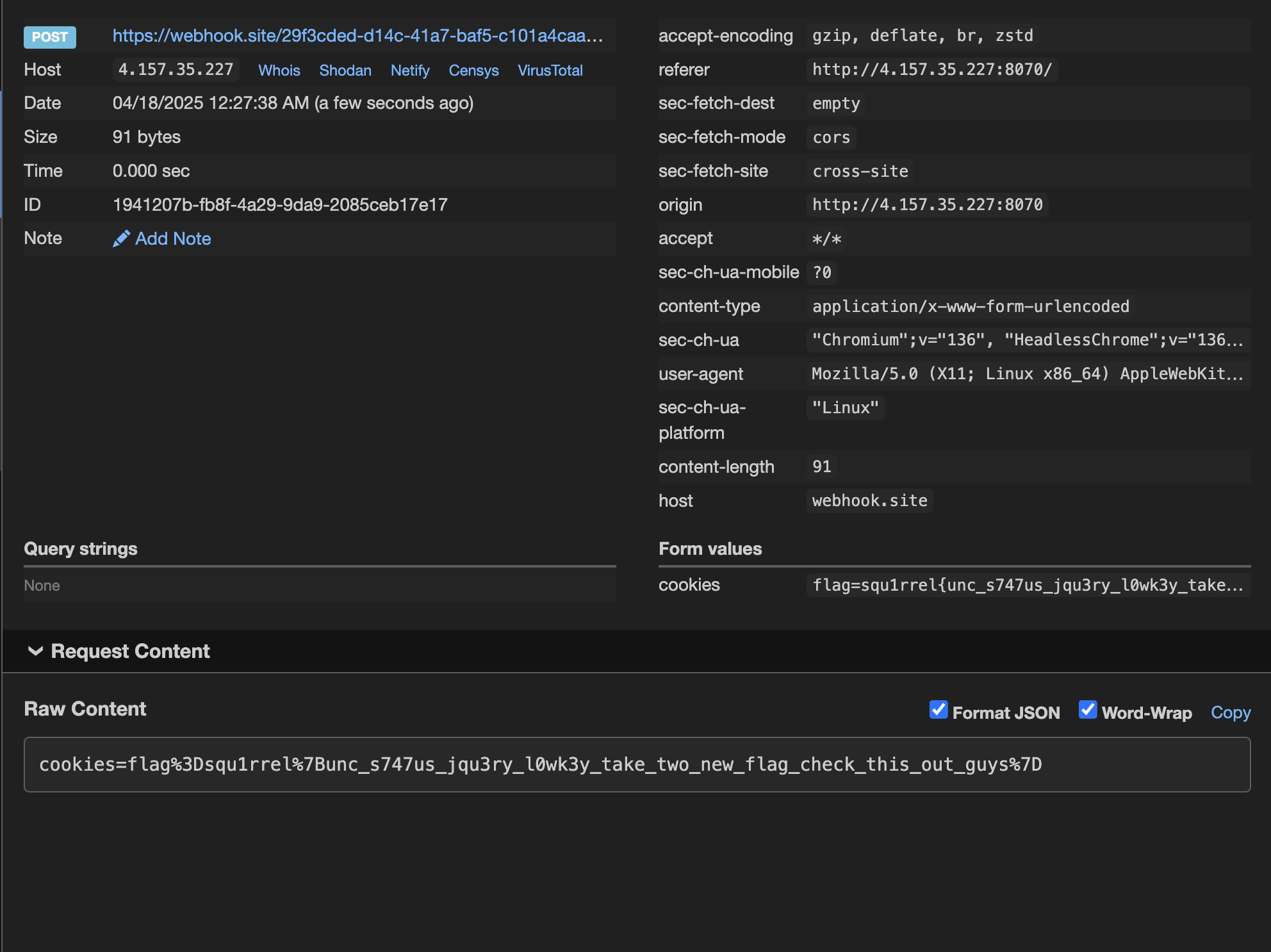Copy the raw content
Screen dimensions: 1271x952
click(1231, 712)
